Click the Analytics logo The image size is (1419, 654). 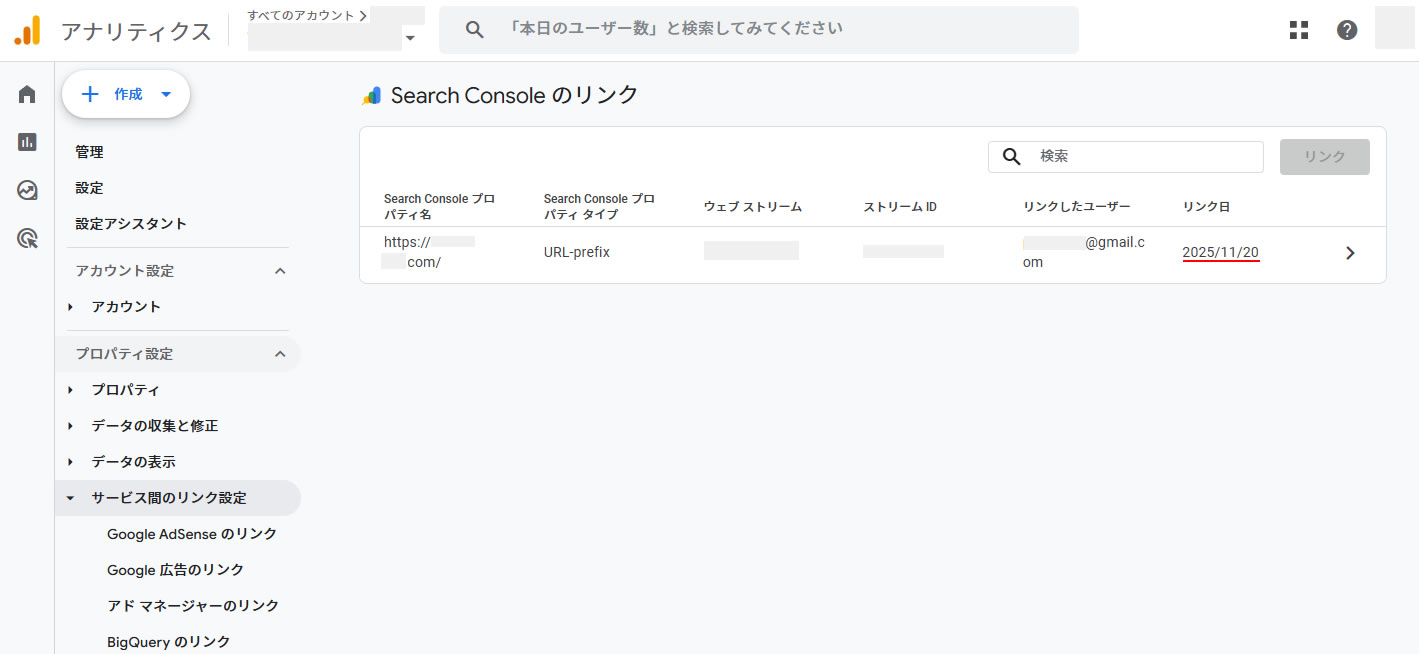[28, 29]
